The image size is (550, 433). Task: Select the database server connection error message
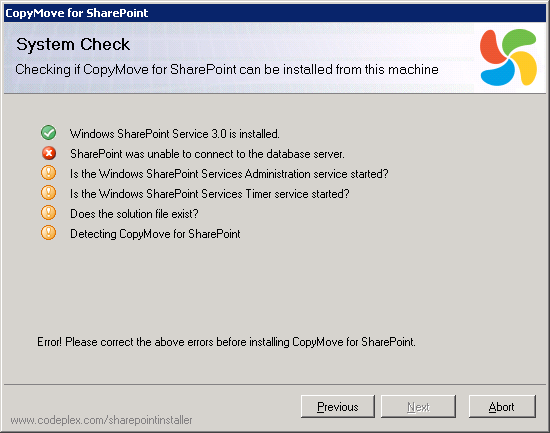pyautogui.click(x=207, y=154)
